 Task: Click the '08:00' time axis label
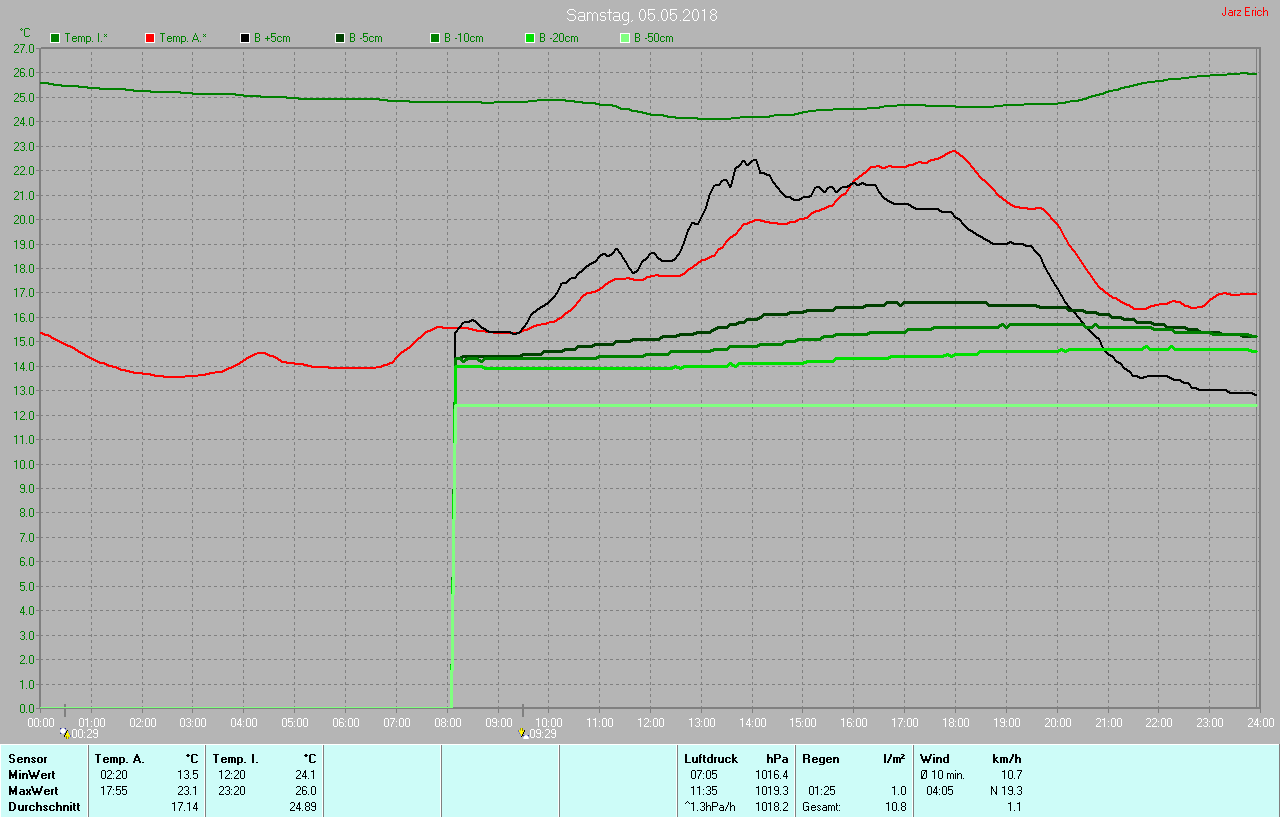pyautogui.click(x=447, y=722)
